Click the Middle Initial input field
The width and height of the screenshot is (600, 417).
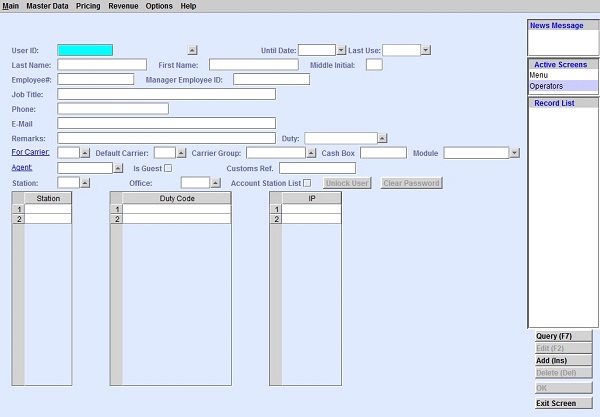click(374, 65)
